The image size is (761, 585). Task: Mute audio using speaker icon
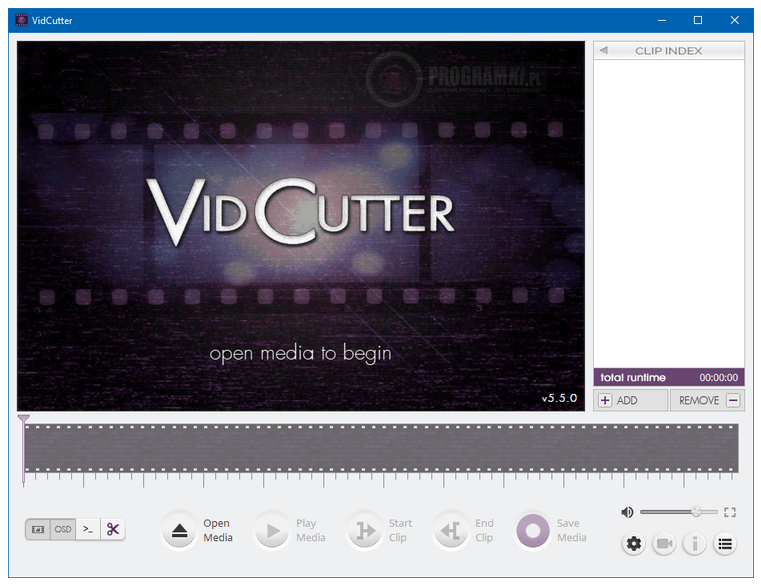tap(627, 512)
